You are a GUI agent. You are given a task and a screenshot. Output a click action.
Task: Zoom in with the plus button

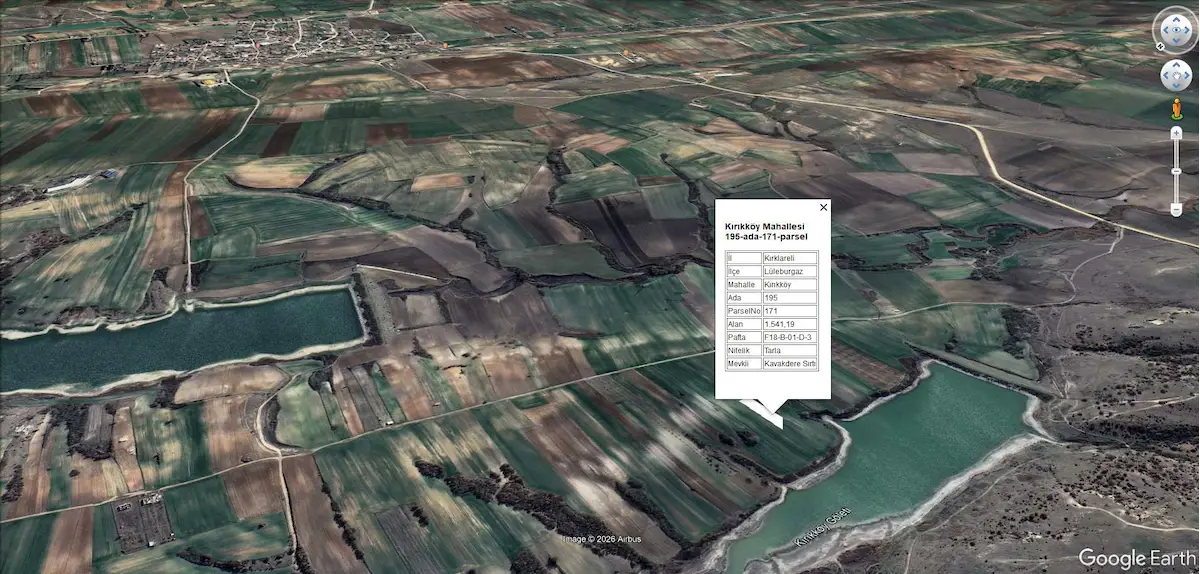click(1176, 133)
